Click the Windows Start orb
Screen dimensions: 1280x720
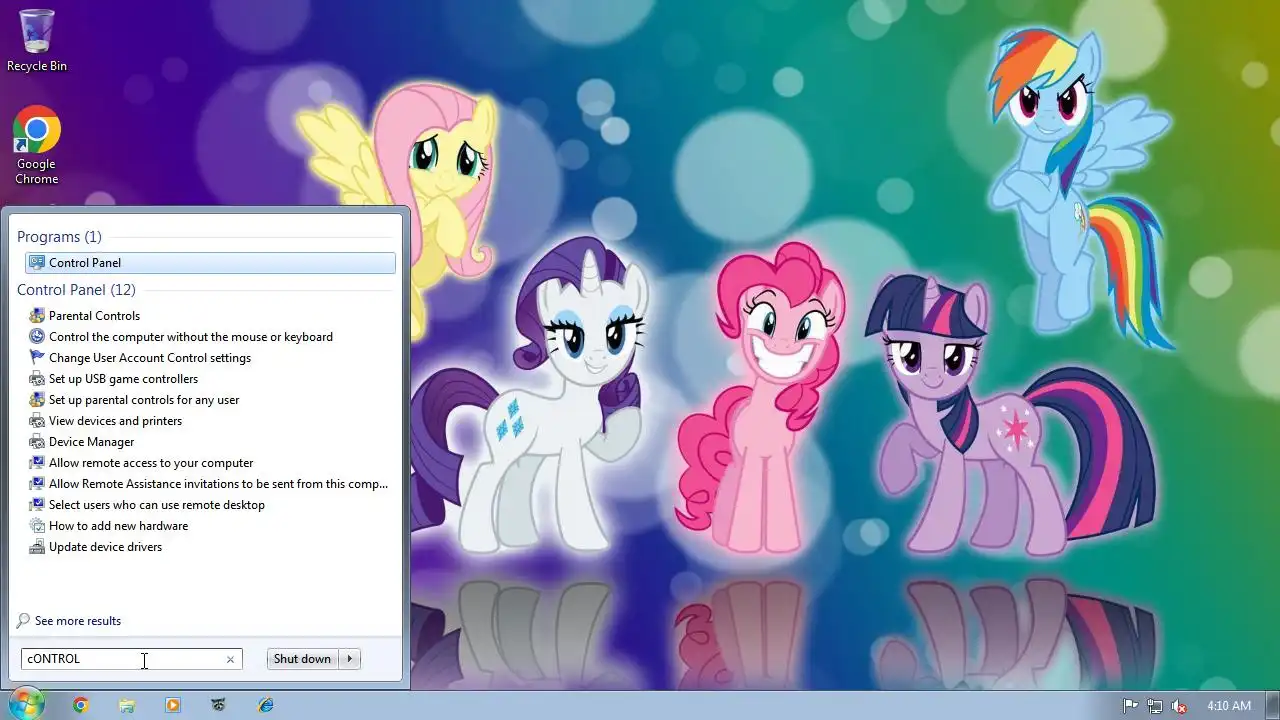point(25,704)
